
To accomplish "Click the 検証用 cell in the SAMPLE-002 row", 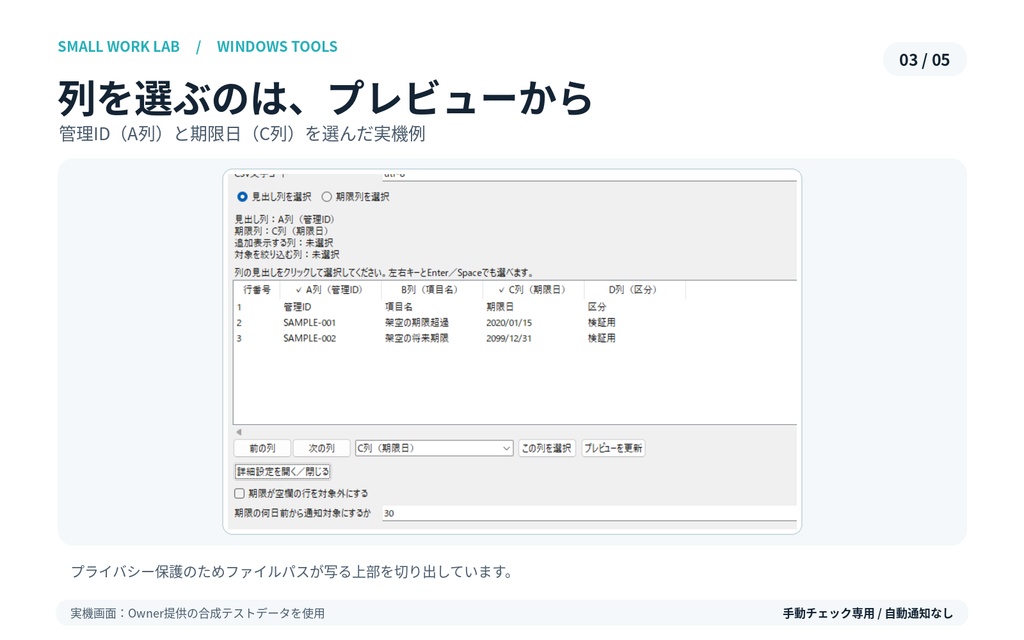I will point(601,338).
